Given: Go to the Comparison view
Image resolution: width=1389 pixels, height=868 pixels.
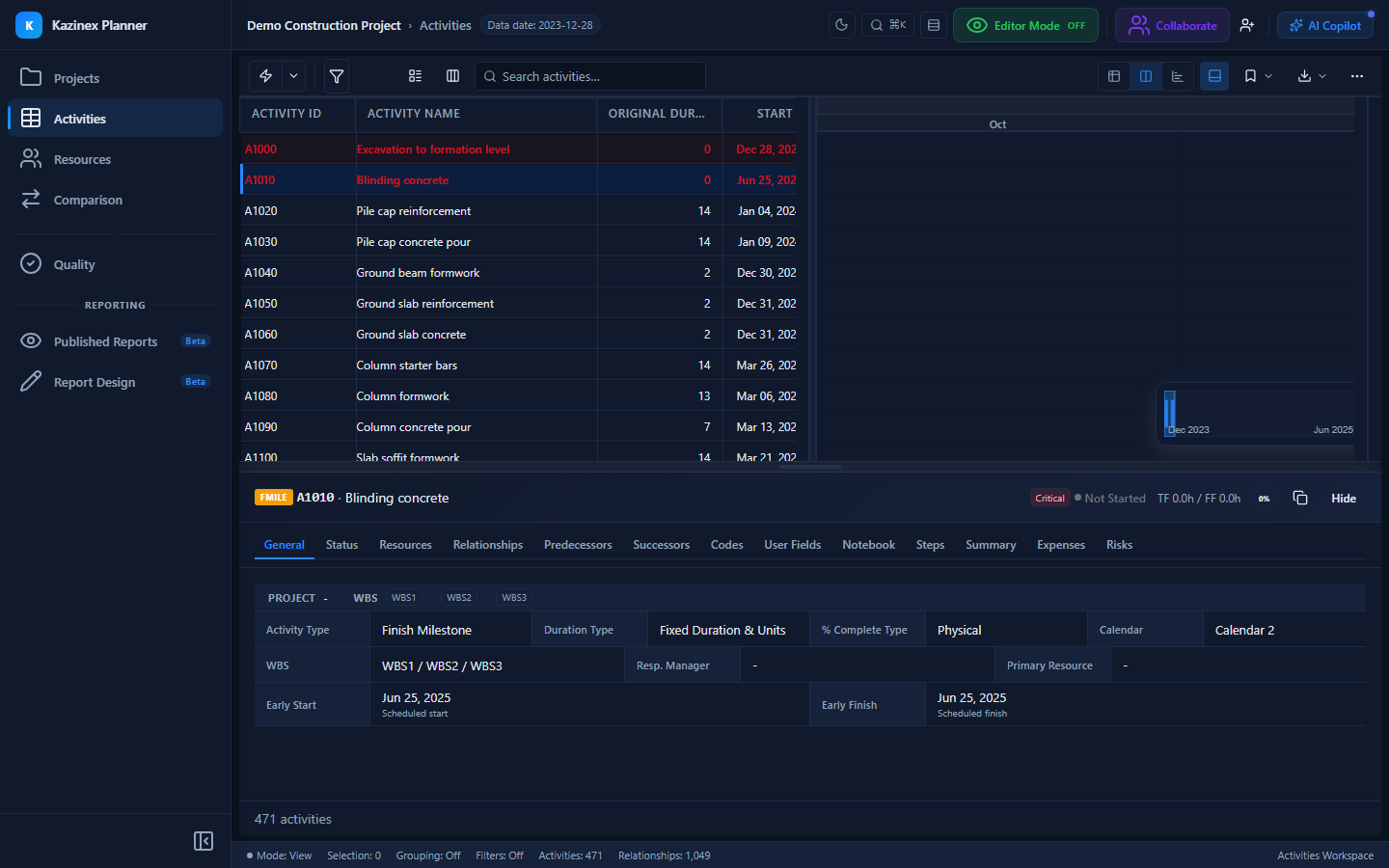Looking at the screenshot, I should point(115,200).
